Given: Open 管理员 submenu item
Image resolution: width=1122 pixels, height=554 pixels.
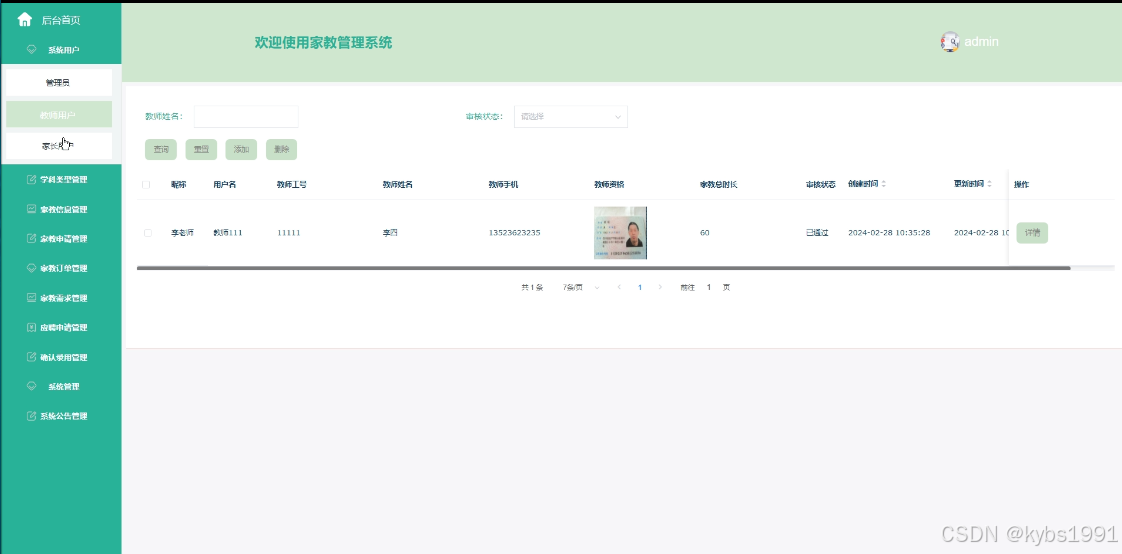Looking at the screenshot, I should [57, 82].
